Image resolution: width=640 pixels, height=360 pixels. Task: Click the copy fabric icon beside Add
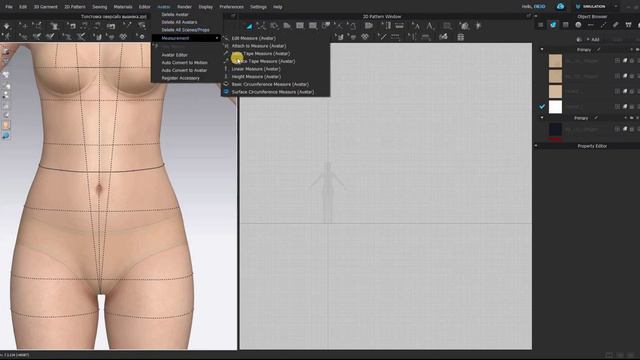point(579,39)
